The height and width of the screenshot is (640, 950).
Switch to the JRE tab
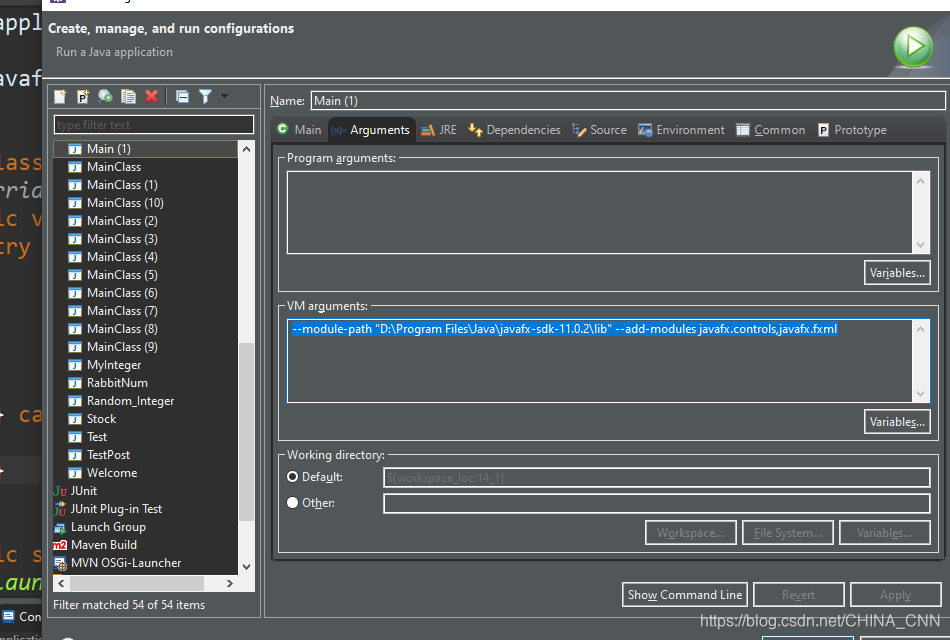(439, 130)
